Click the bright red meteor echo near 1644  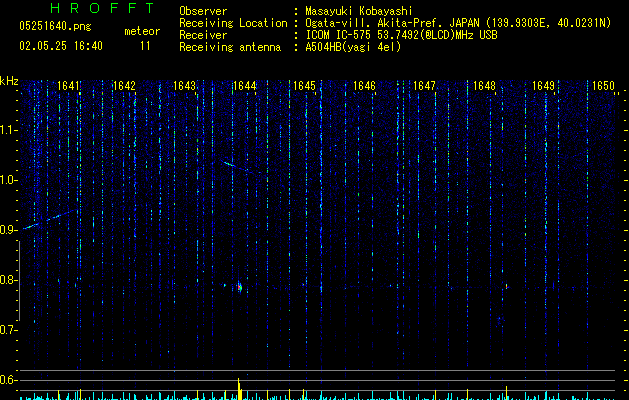point(239,287)
